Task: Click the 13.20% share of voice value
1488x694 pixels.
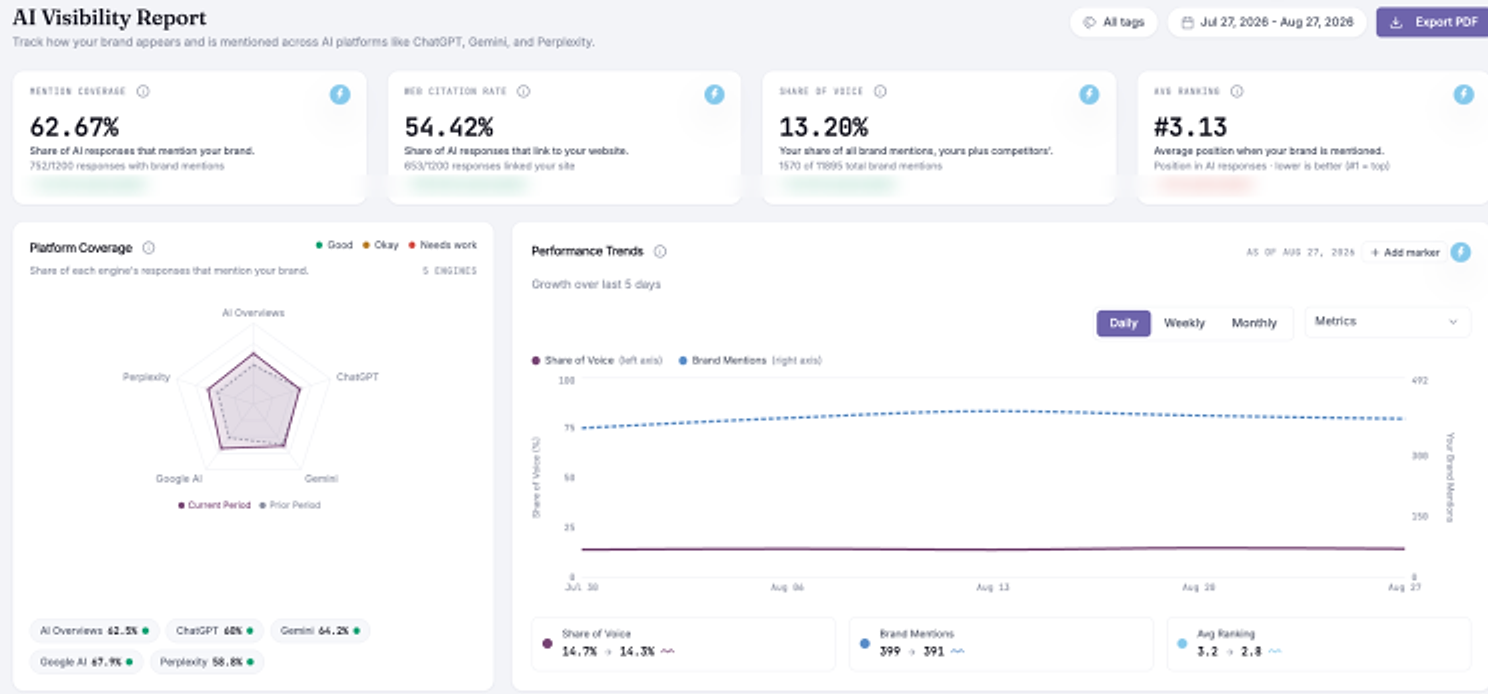Action: coord(823,127)
